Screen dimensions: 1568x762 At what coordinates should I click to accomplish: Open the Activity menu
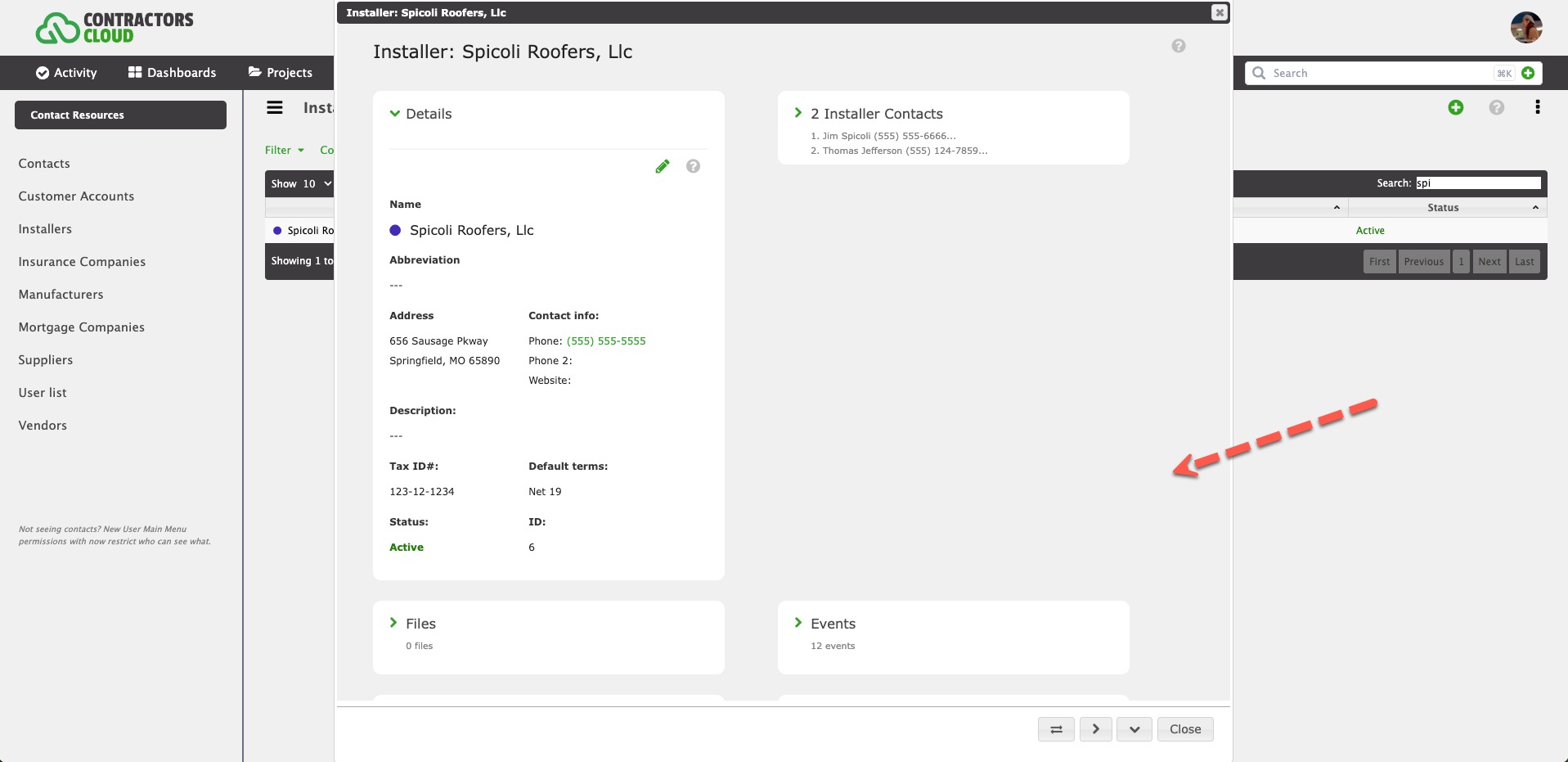tap(66, 73)
